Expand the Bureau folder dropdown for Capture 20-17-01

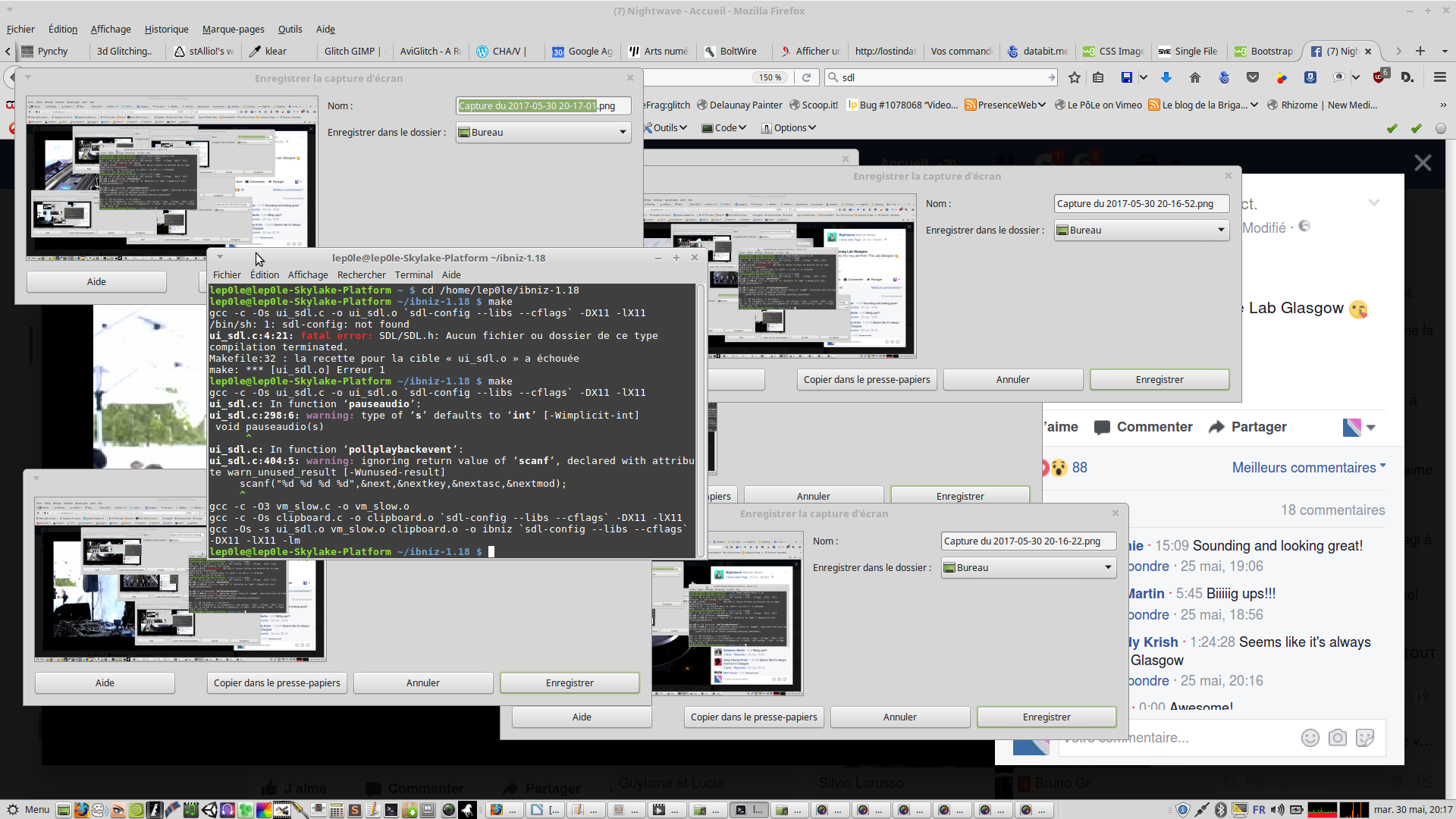click(x=543, y=133)
